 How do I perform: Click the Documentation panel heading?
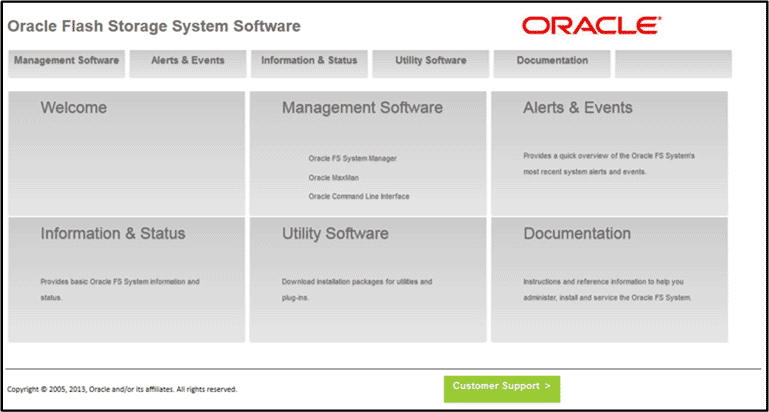[577, 233]
